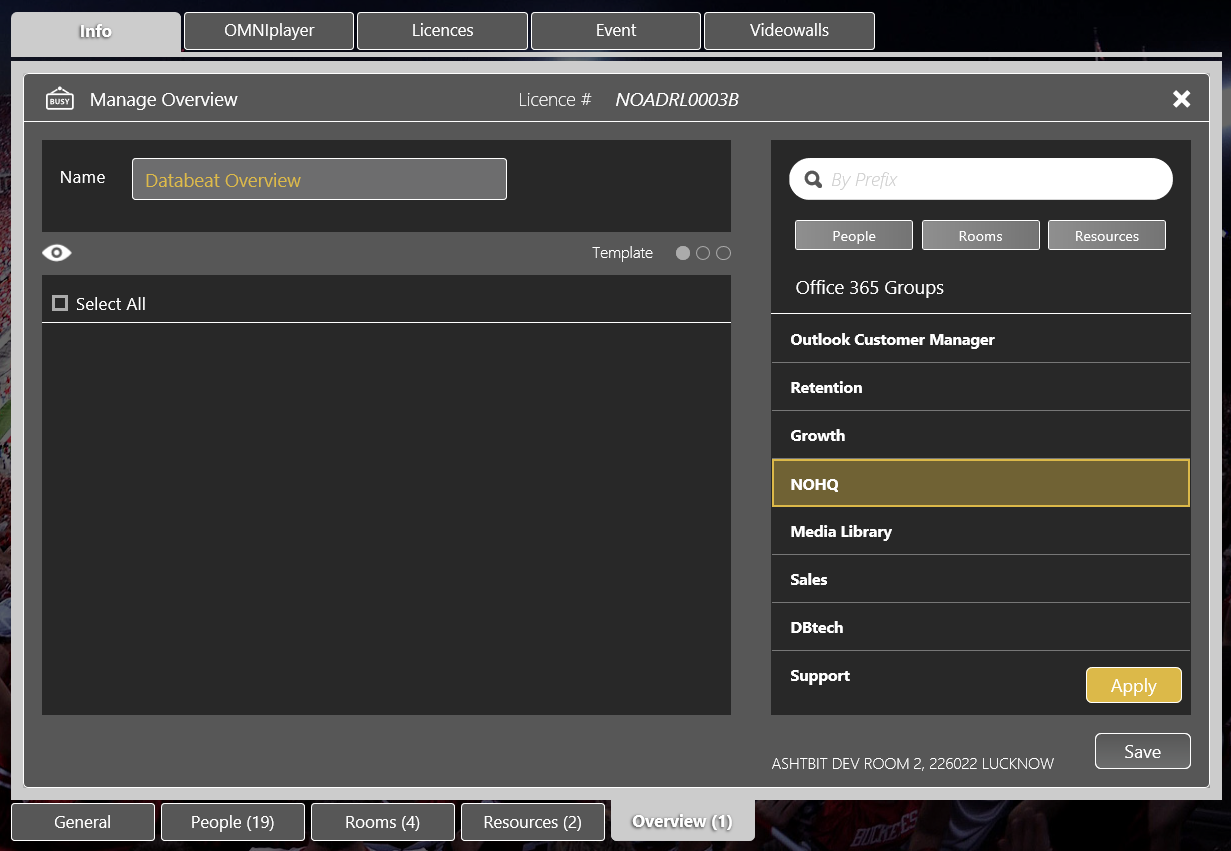Open the Rooms (4) tab
This screenshot has width=1231, height=851.
(x=383, y=822)
